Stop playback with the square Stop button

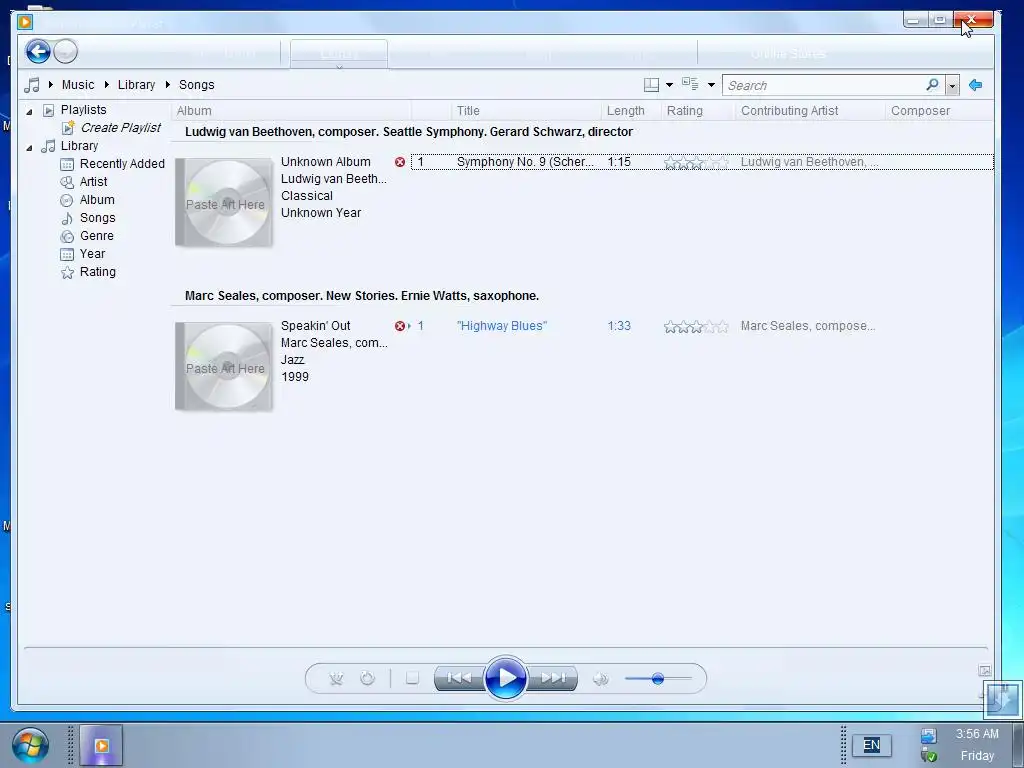pyautogui.click(x=412, y=679)
